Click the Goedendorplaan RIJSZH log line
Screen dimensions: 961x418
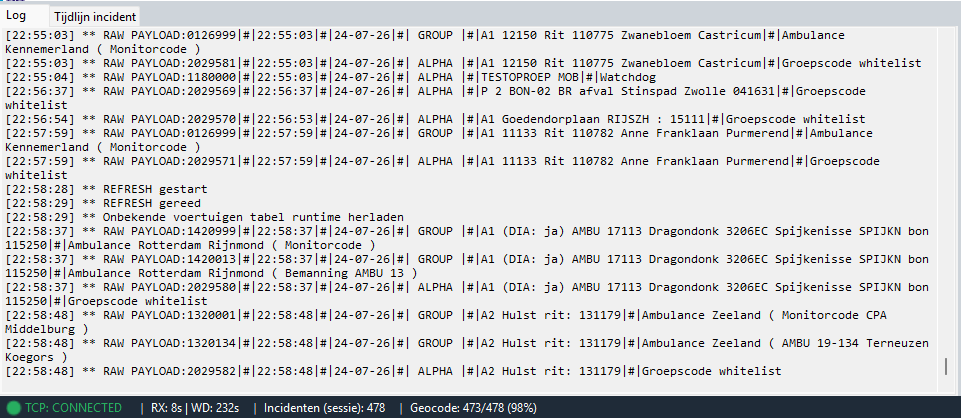(x=435, y=120)
